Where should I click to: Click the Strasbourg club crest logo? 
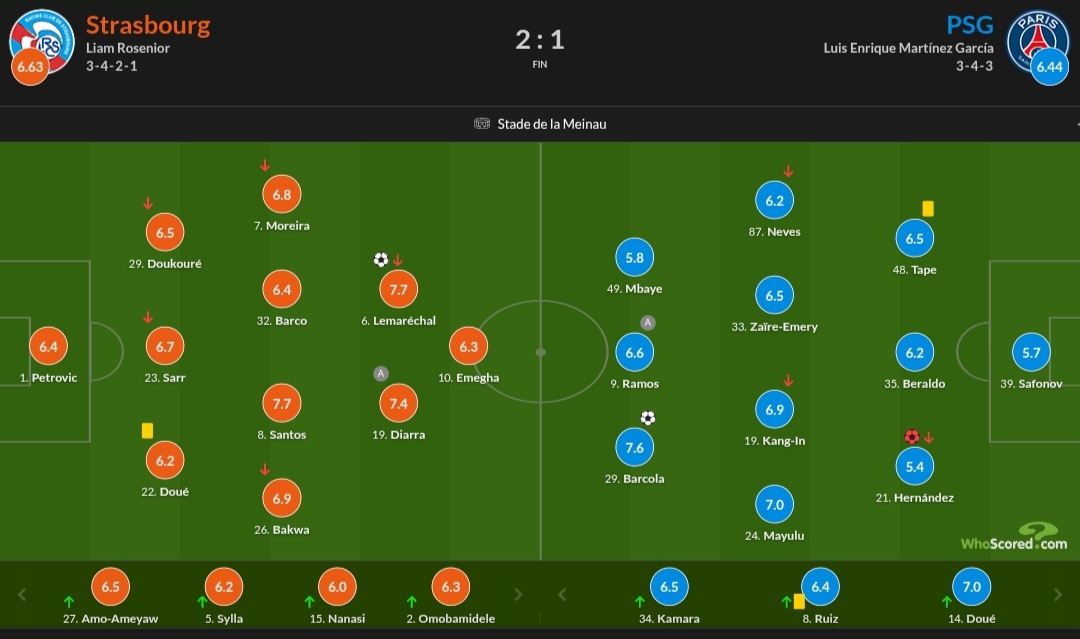pyautogui.click(x=42, y=40)
